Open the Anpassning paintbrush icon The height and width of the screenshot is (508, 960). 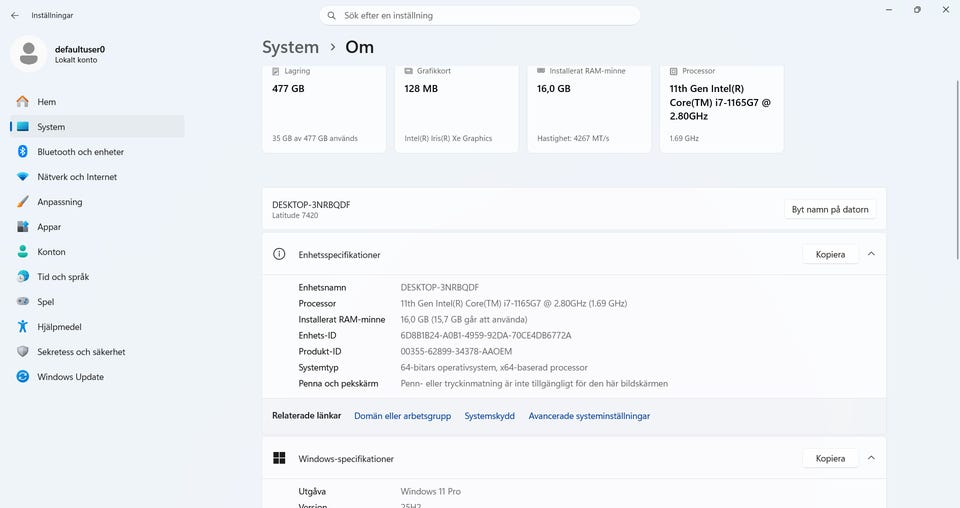click(x=23, y=202)
